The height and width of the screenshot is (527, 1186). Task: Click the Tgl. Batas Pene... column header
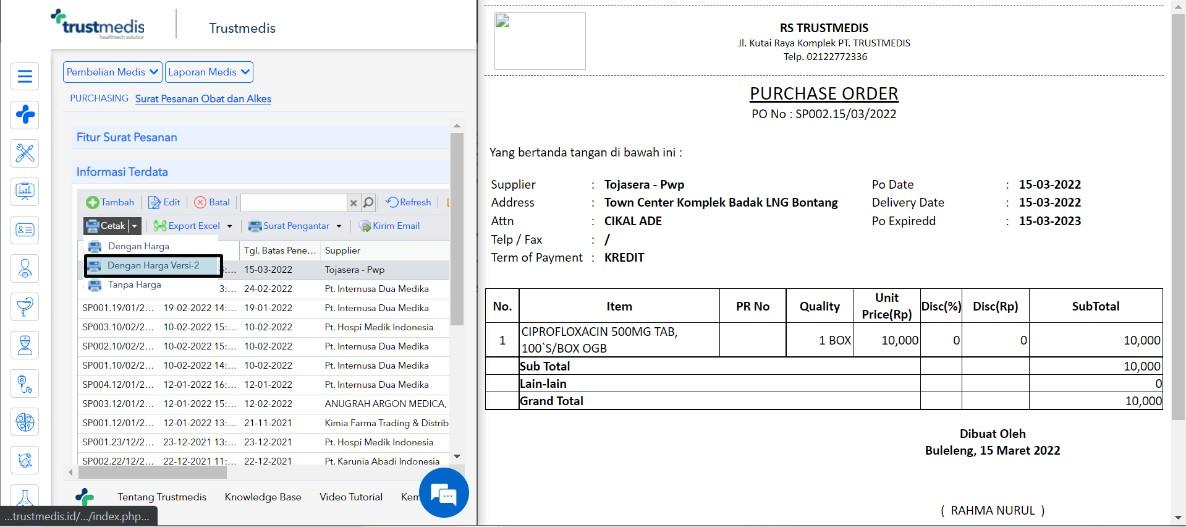coord(279,250)
